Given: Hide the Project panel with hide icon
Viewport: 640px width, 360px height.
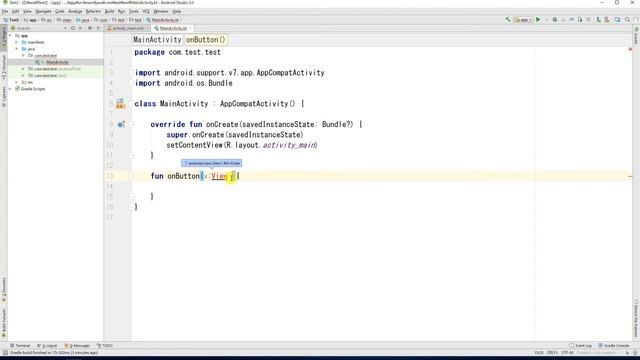Looking at the screenshot, I should (99, 28).
